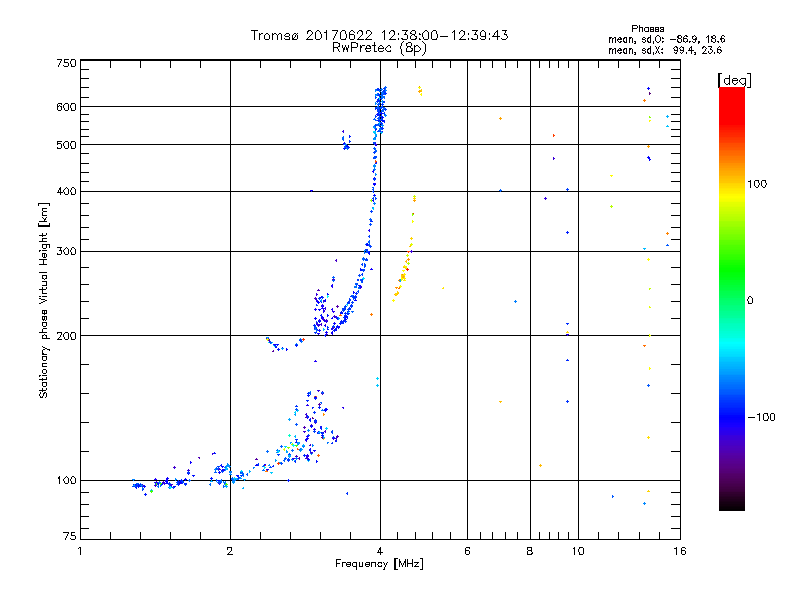Viewport: 800px width, 600px height.
Task: Click y-axis tick label '300'
Action: pos(66,252)
